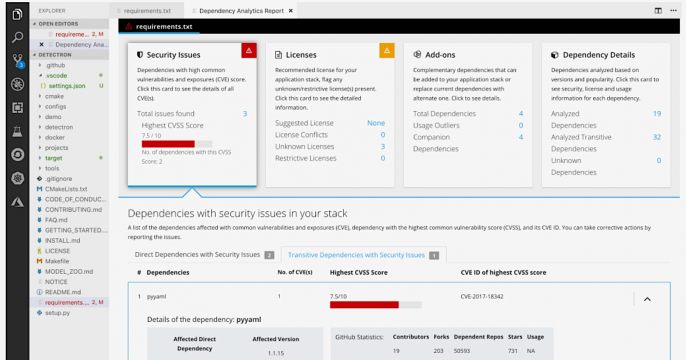Open the more actions ellipsis menu
Image resolution: width=686 pixels, height=360 pixels.
tap(673, 10)
